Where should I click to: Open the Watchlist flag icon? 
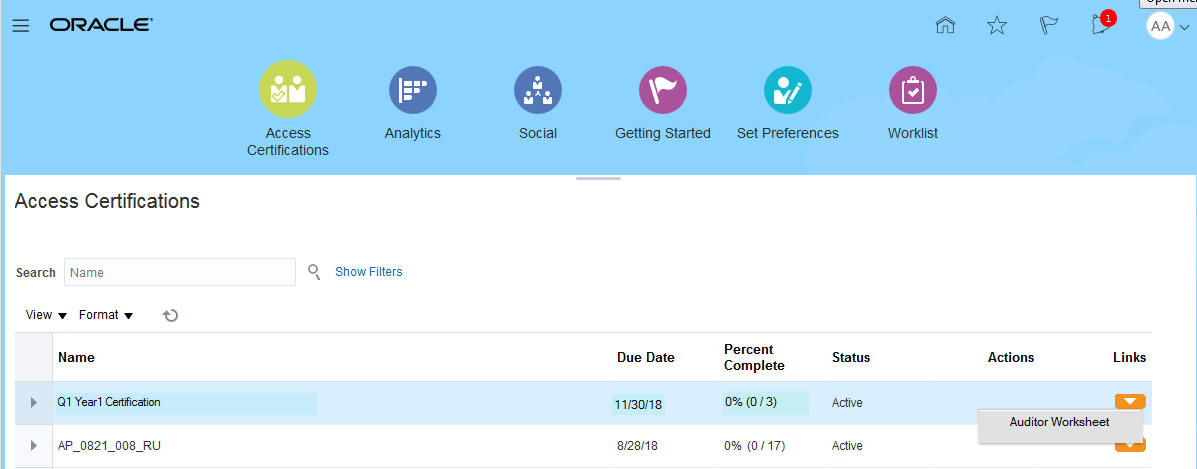coord(1049,26)
